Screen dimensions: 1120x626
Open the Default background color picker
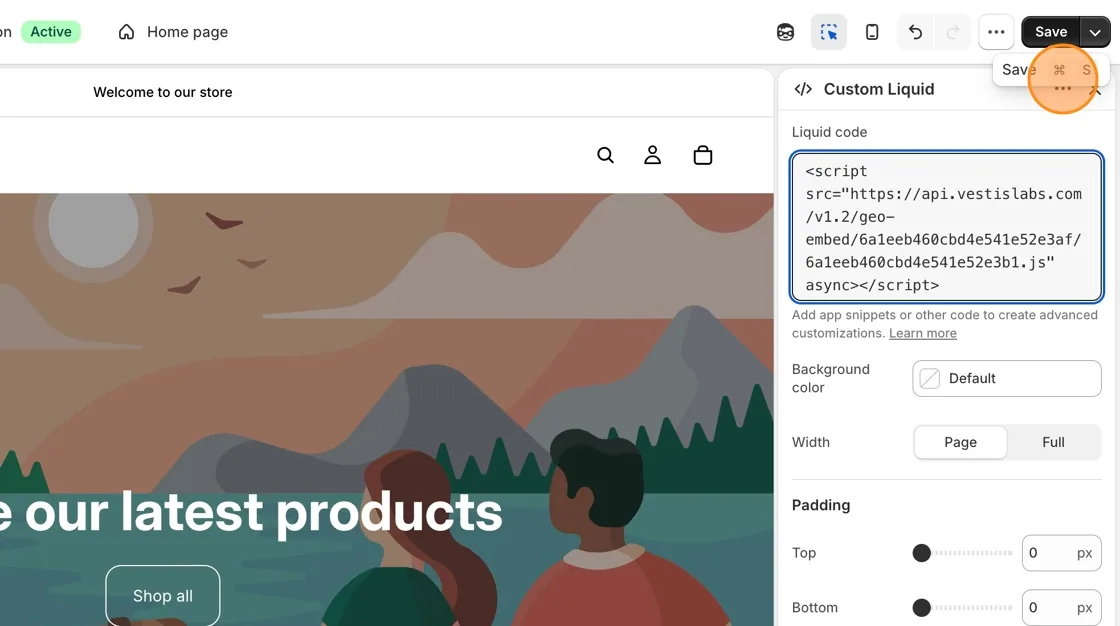1006,378
